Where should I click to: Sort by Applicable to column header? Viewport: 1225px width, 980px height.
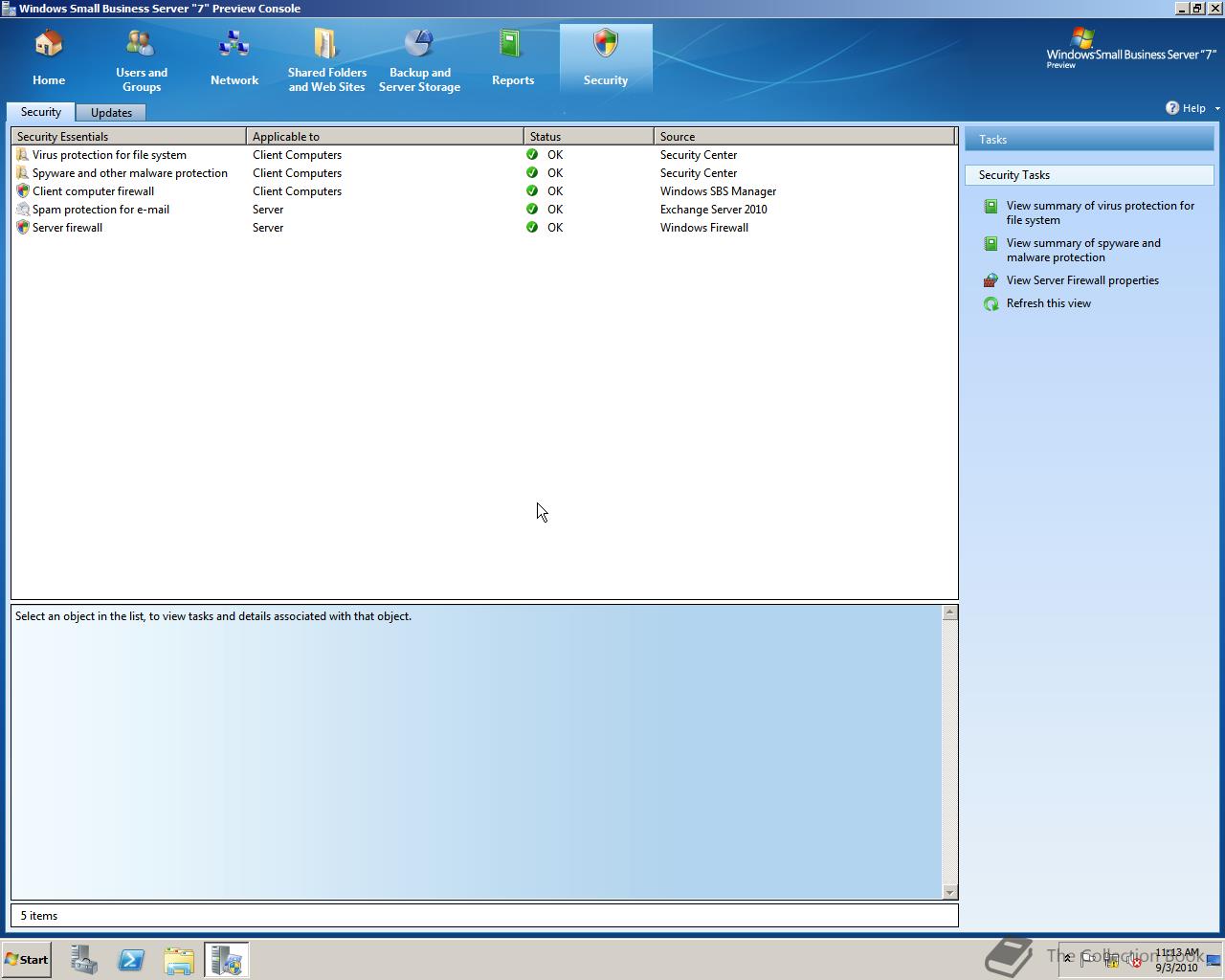coord(385,136)
